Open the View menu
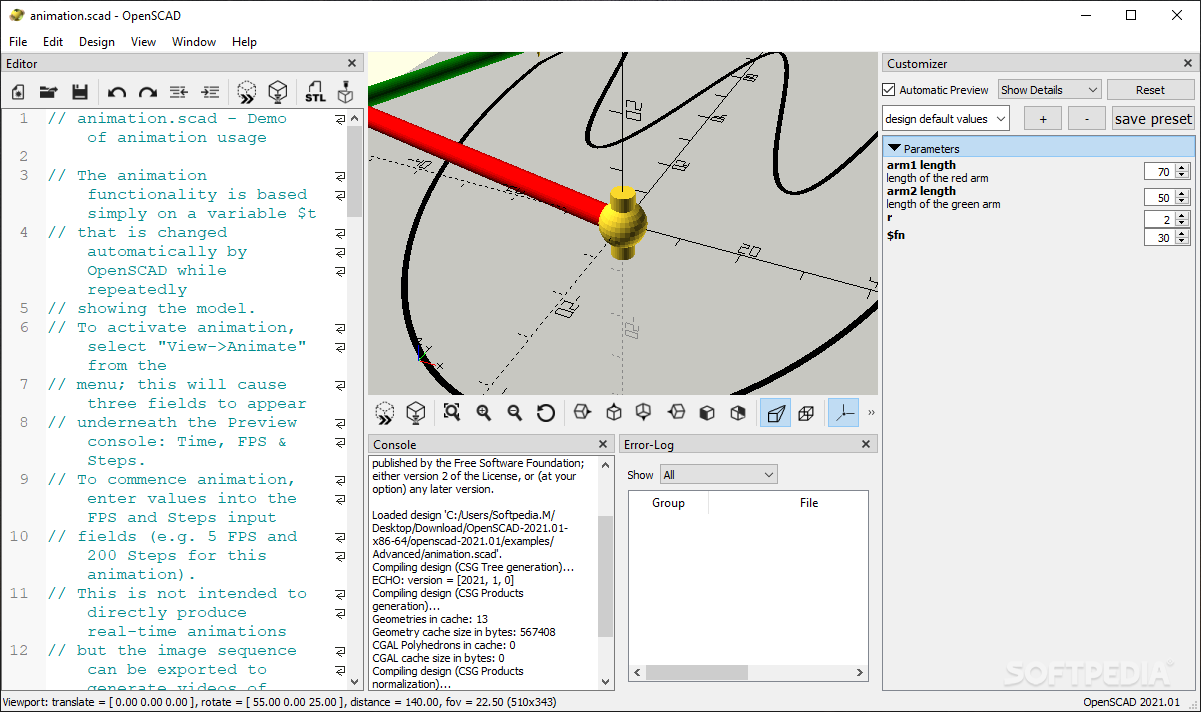Screen dimensions: 1201x712 point(143,42)
